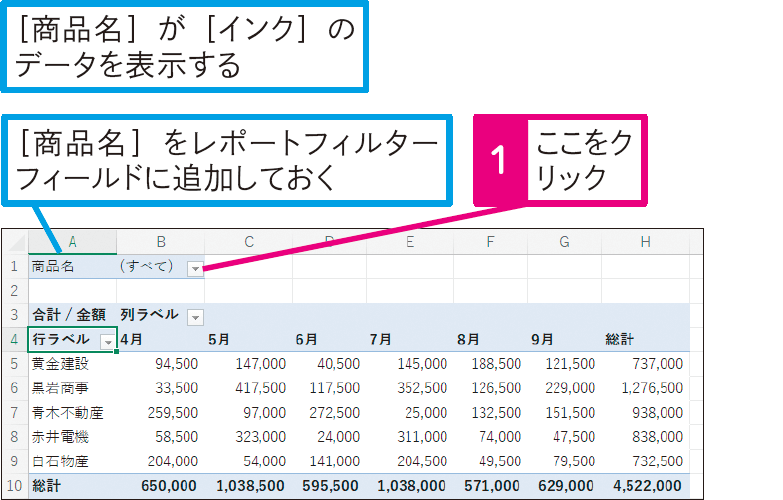Click the 商品名 cell in A1

[54, 267]
